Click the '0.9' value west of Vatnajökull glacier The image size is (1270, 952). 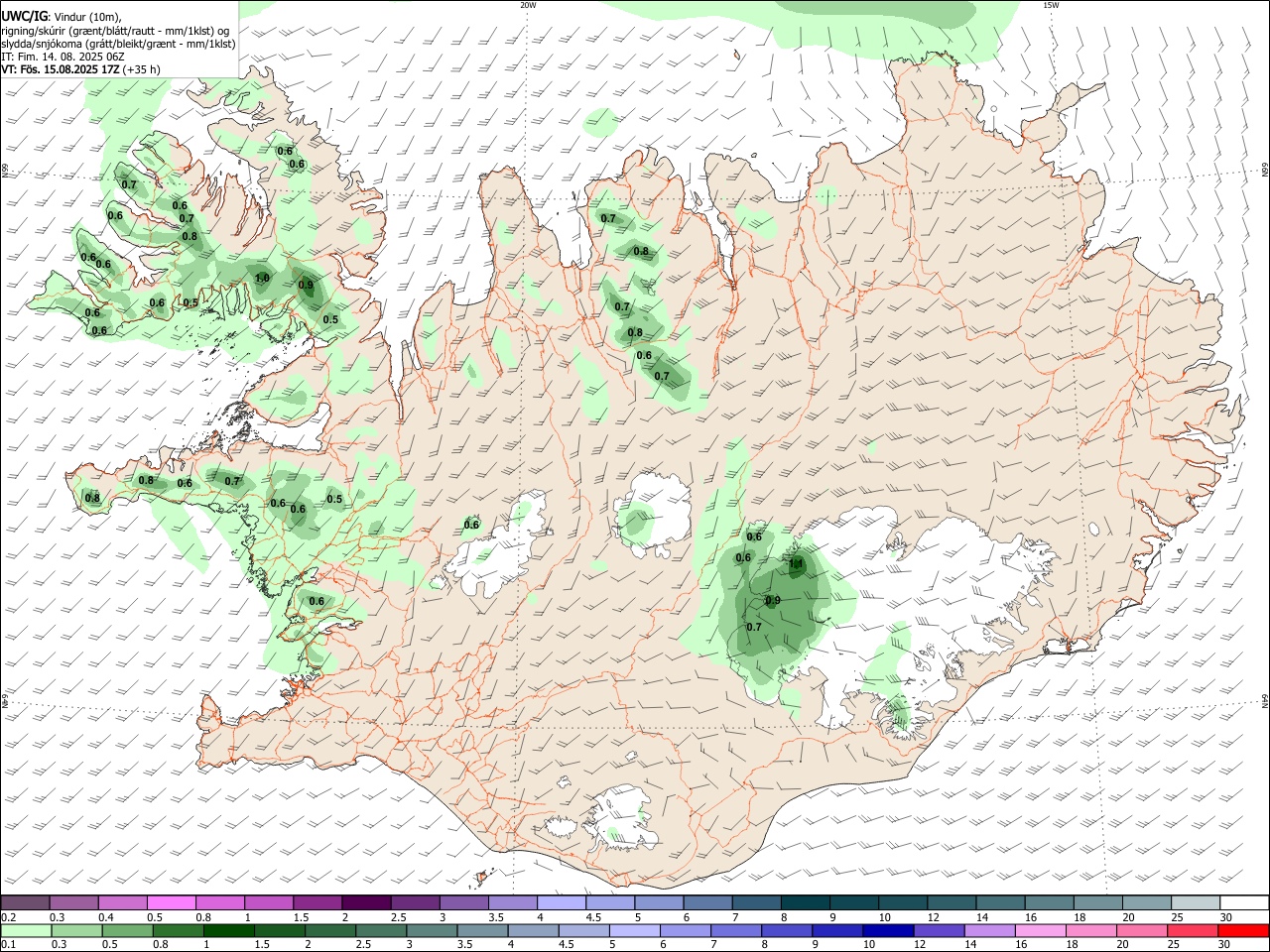[x=774, y=600]
